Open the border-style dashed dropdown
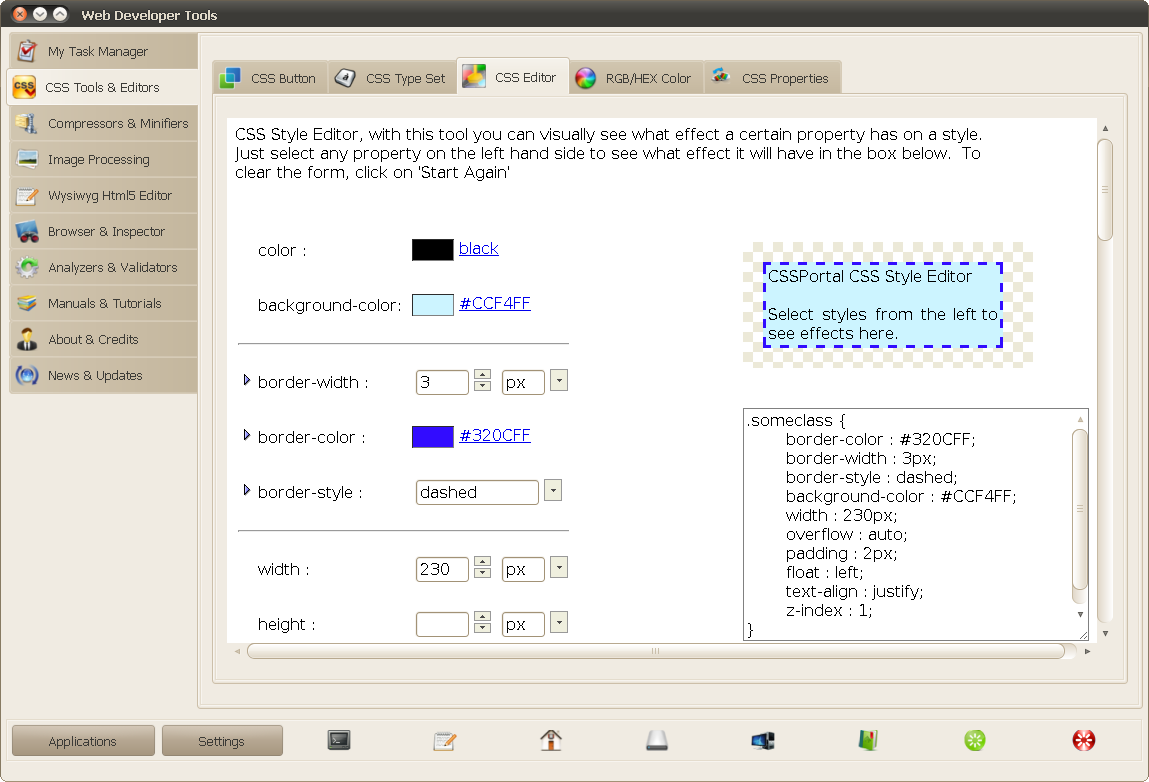1149x782 pixels. click(553, 490)
